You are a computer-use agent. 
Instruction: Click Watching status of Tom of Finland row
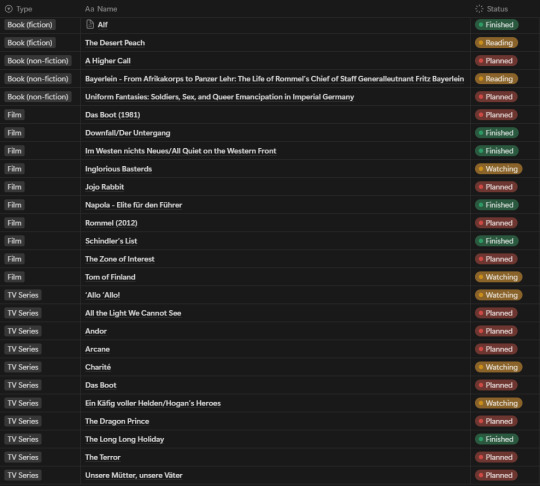click(x=498, y=277)
